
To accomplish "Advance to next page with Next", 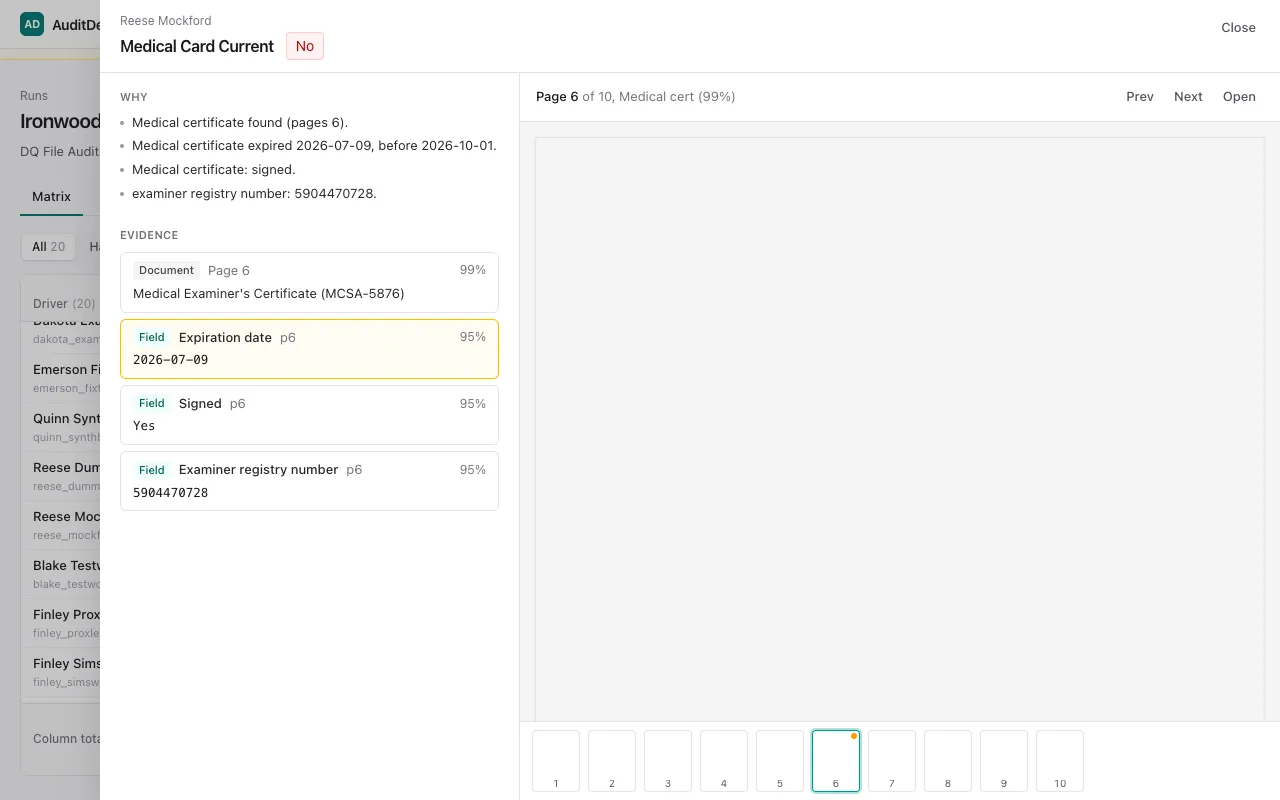I will pos(1188,97).
